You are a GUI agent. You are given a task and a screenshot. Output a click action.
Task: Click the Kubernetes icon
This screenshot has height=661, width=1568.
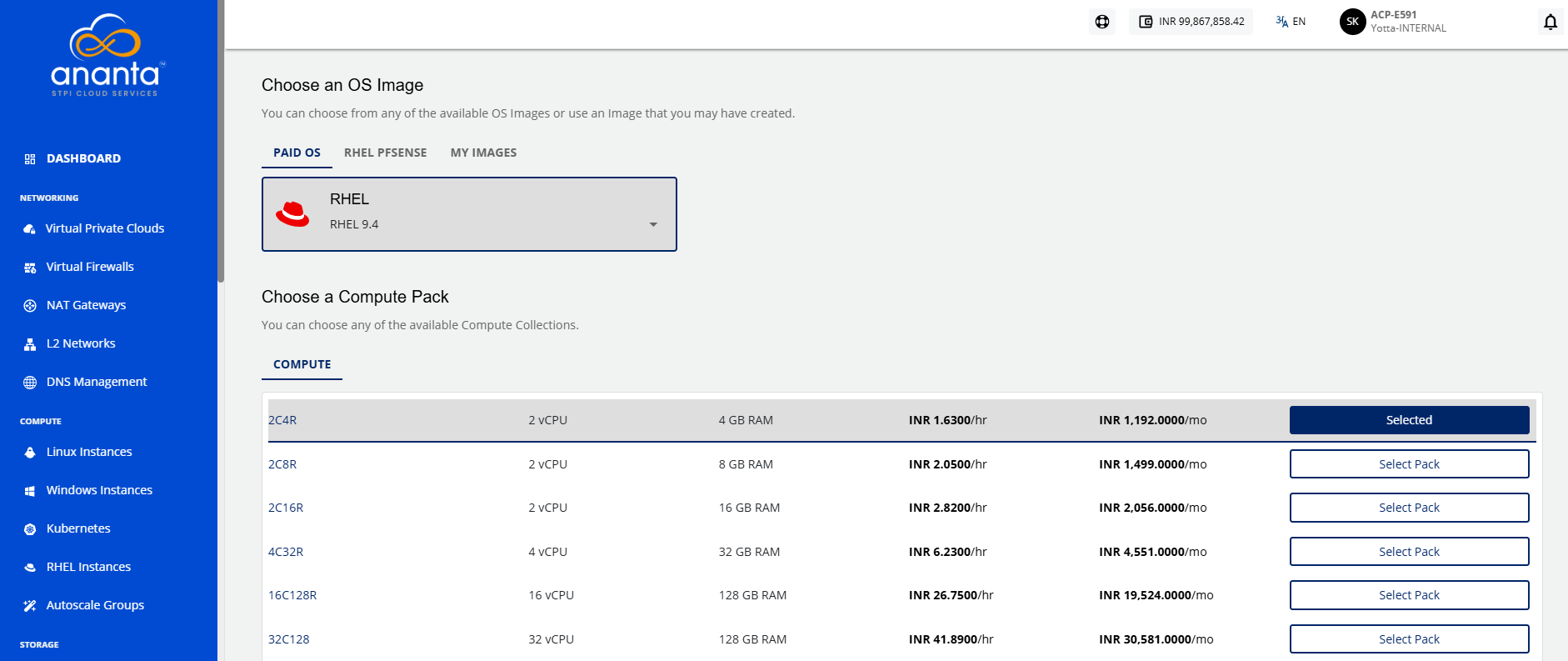click(30, 529)
